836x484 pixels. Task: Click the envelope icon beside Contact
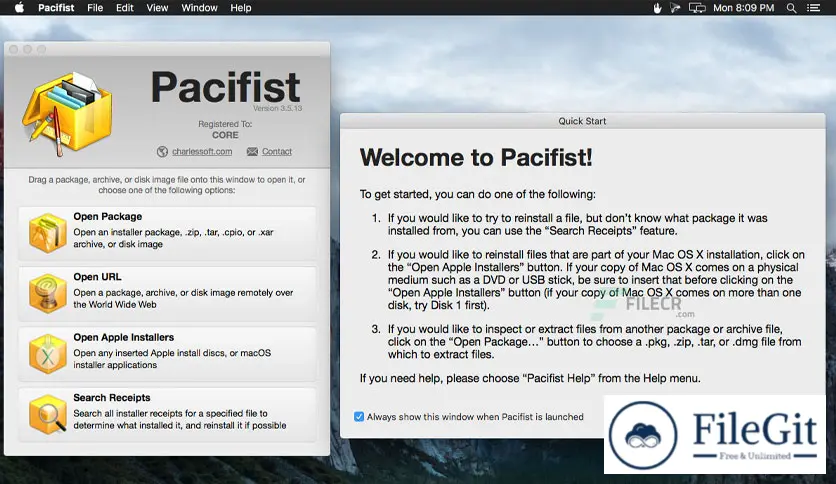251,152
